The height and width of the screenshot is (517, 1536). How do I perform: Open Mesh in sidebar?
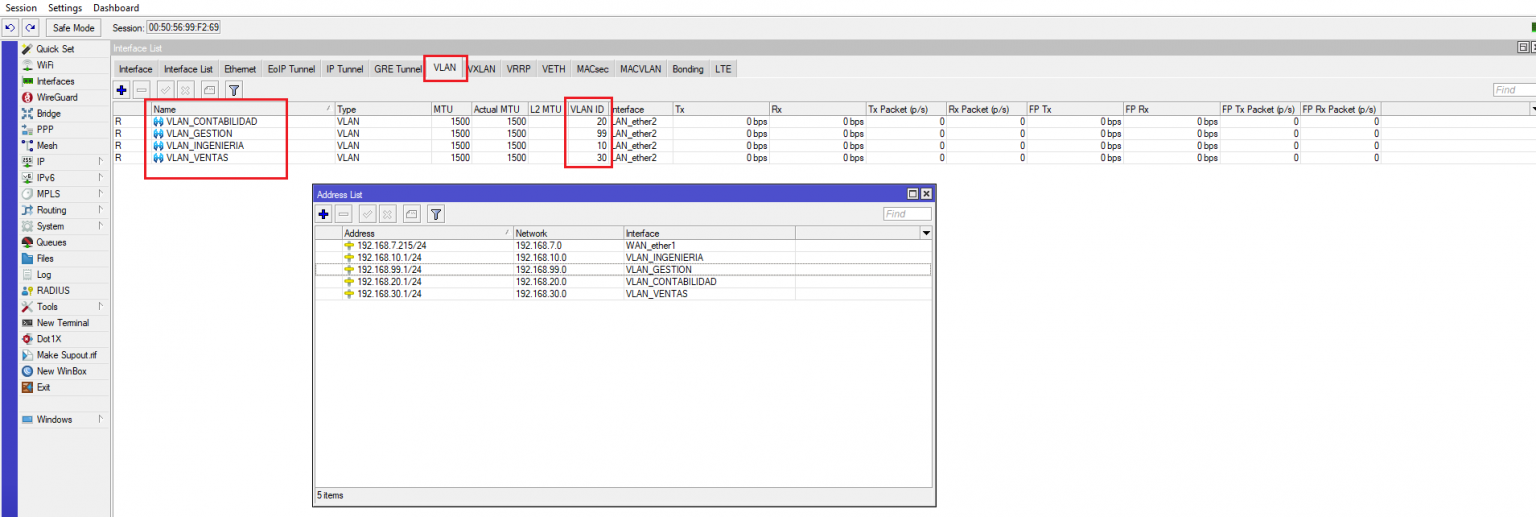click(47, 145)
